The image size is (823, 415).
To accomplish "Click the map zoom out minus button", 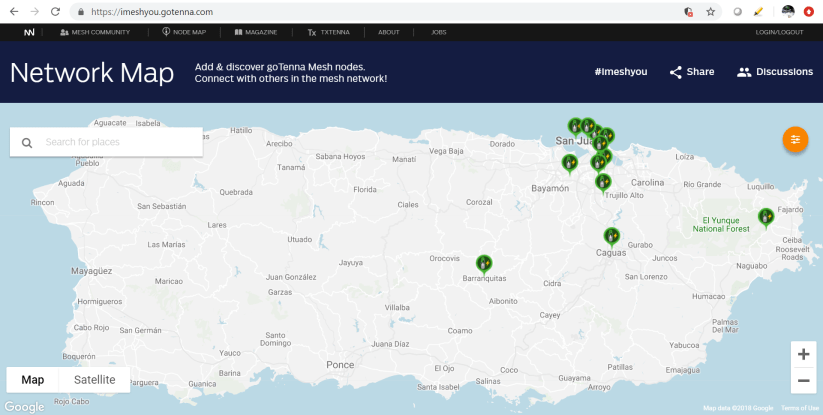I will (803, 381).
